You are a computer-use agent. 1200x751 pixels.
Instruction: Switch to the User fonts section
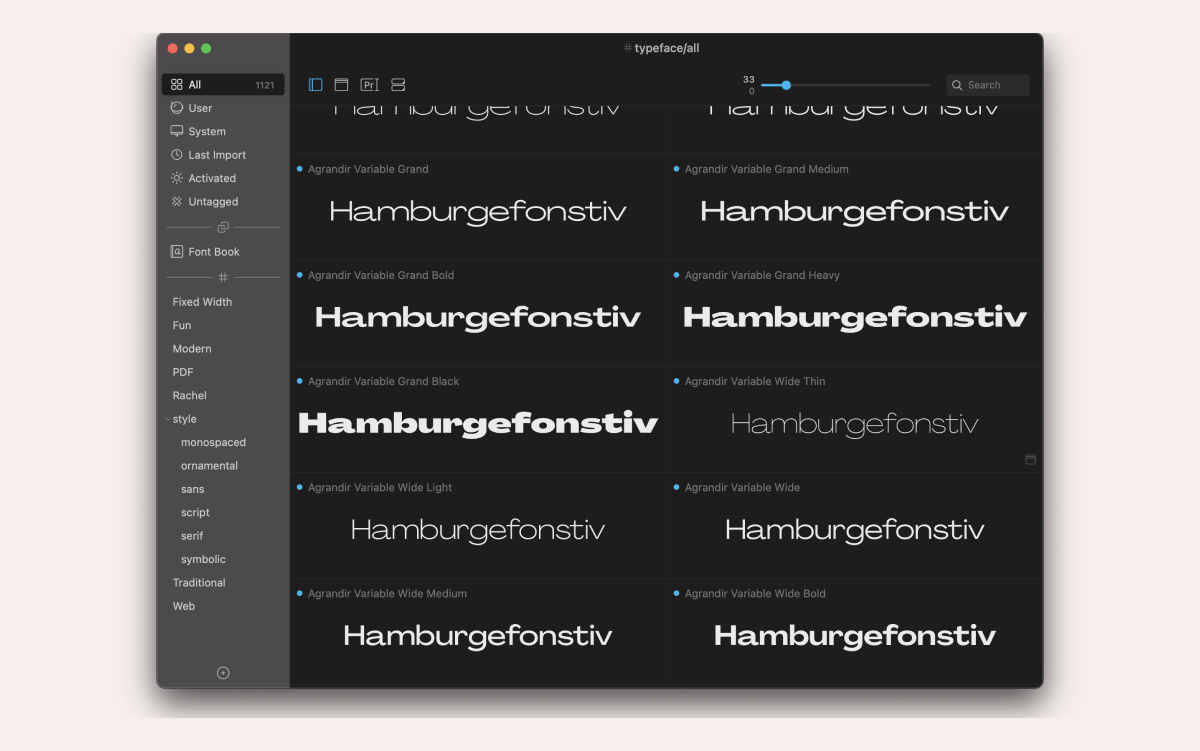click(199, 108)
